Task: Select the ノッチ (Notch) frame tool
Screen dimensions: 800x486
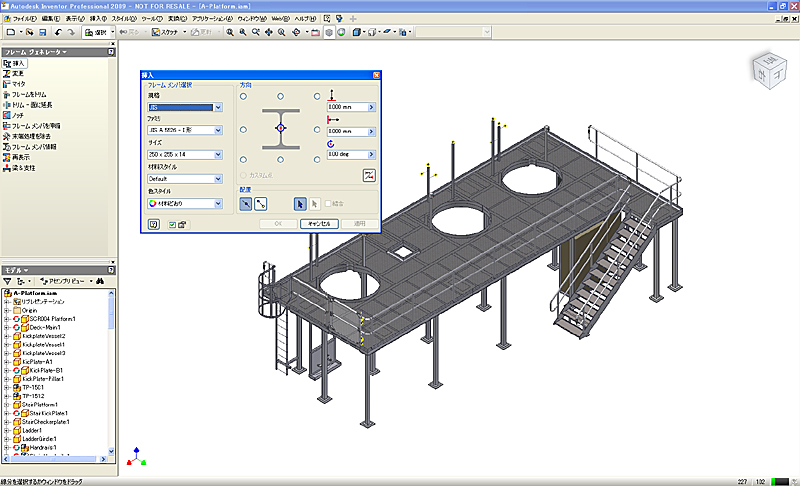Action: click(x=18, y=116)
